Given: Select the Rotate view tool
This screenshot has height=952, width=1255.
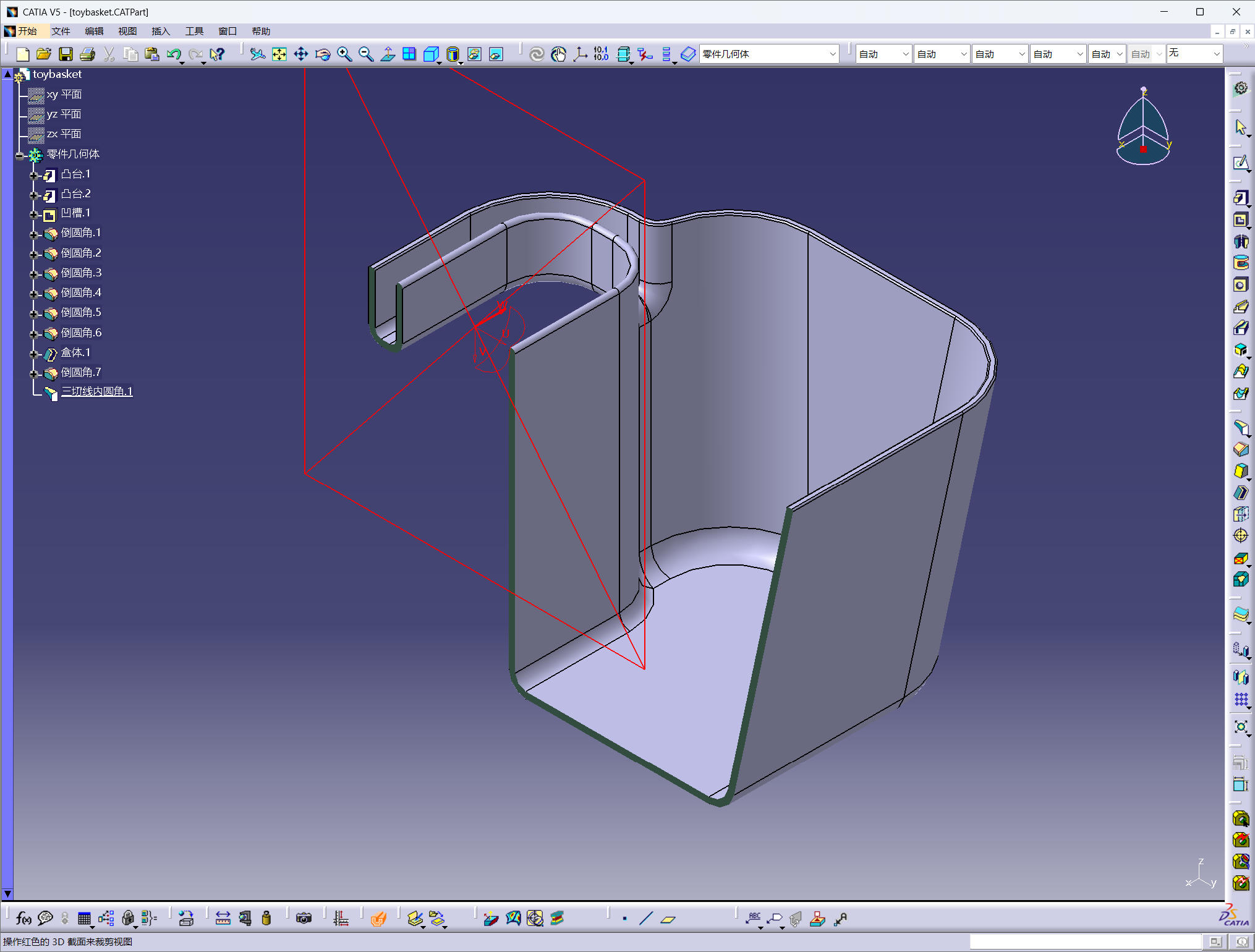Looking at the screenshot, I should [323, 54].
